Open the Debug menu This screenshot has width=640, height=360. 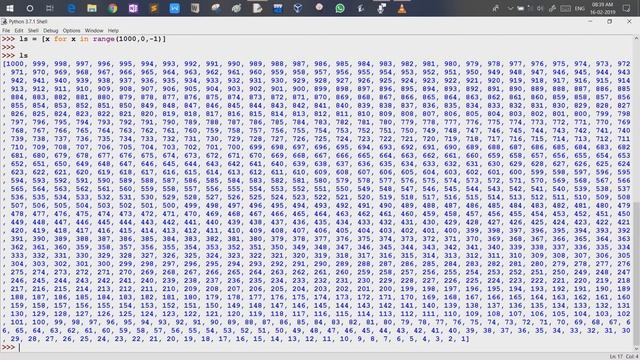(51, 31)
